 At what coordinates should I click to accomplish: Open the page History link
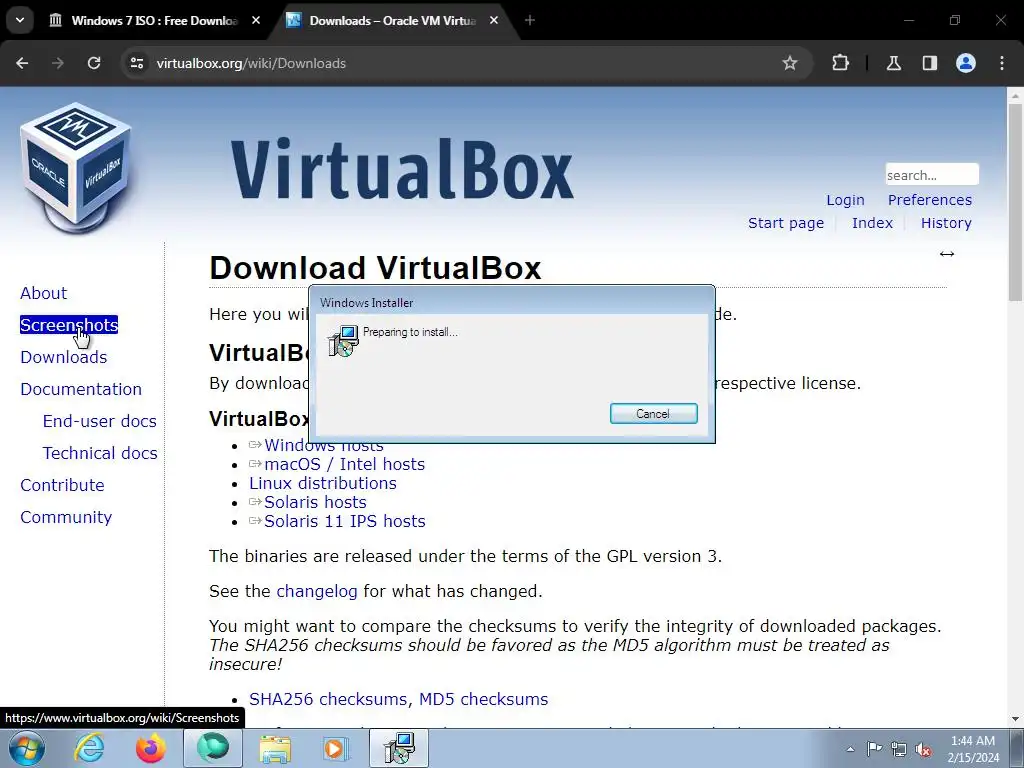coord(946,223)
